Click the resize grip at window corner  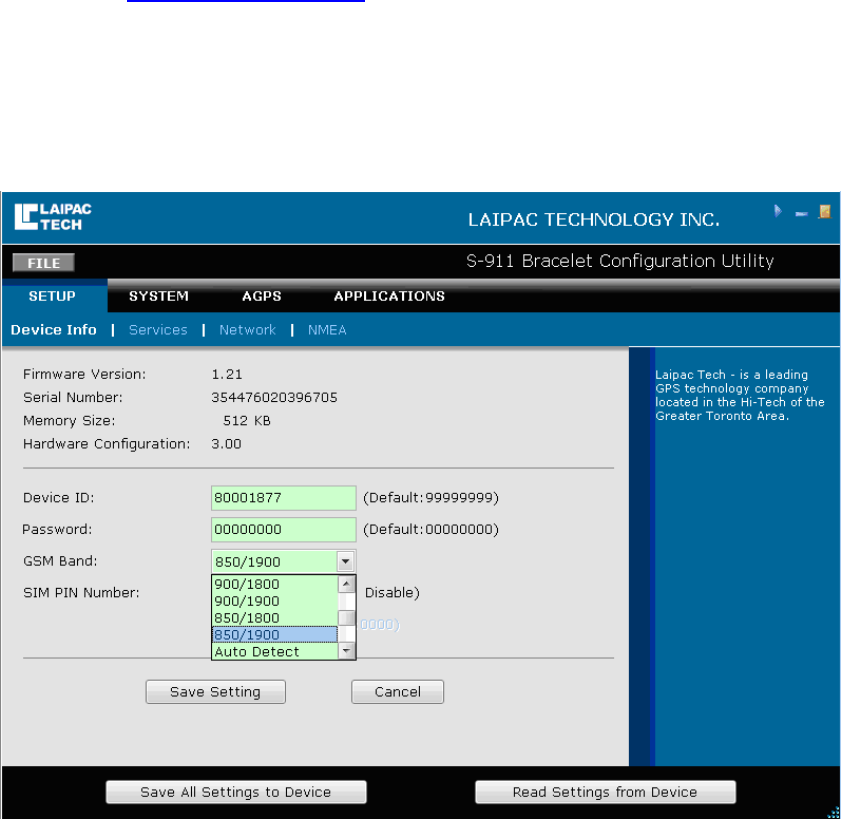tap(834, 813)
